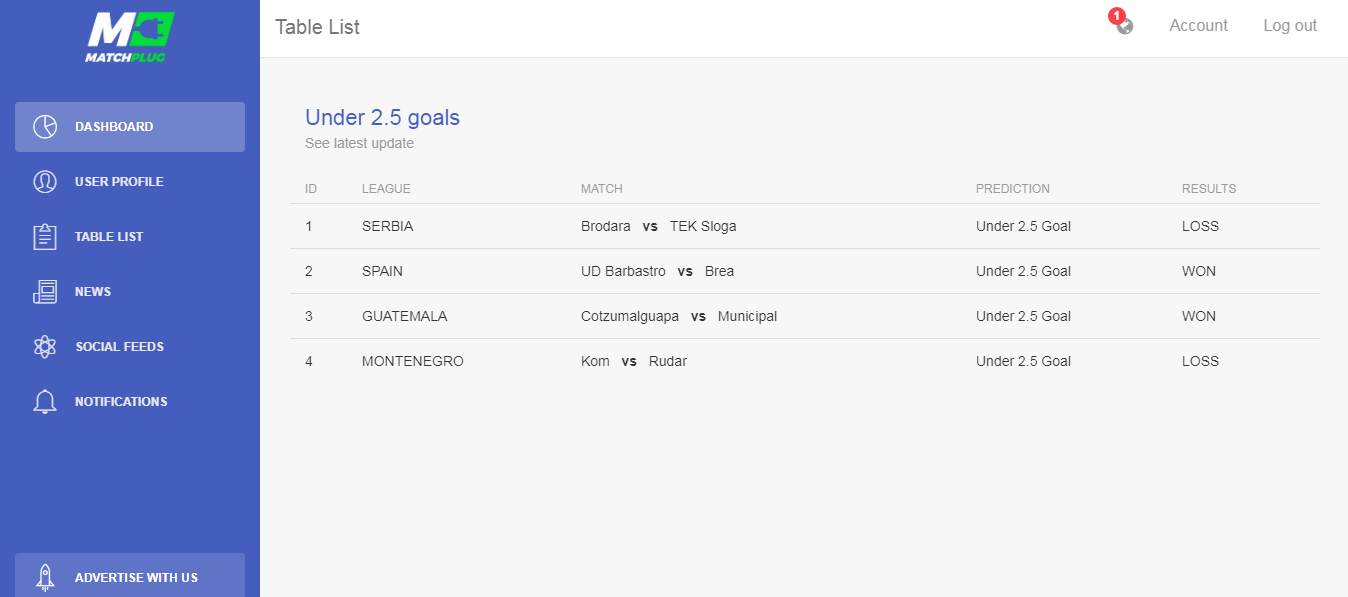Click the Log out link

tap(1290, 26)
